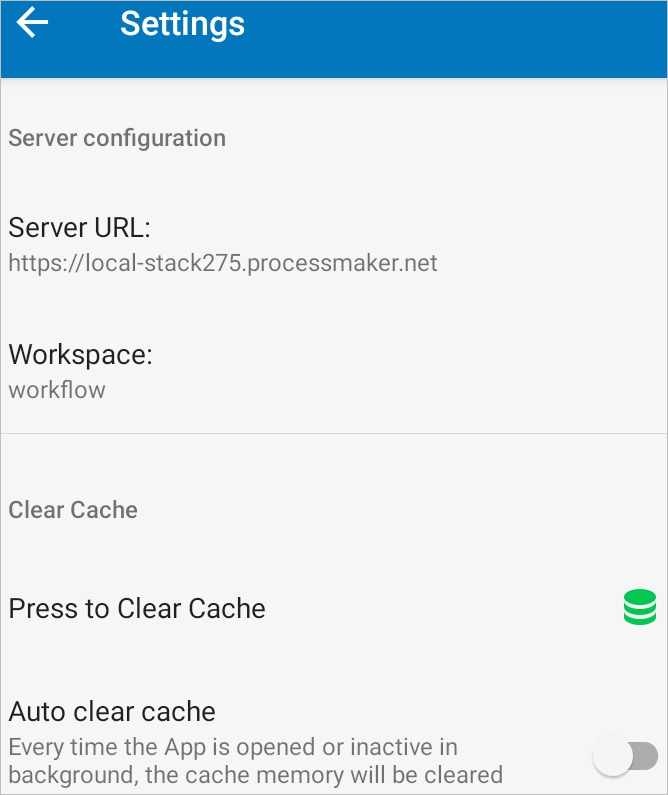Click the local-stack275.processmaker.net URL value
The height and width of the screenshot is (795, 668).
(223, 264)
